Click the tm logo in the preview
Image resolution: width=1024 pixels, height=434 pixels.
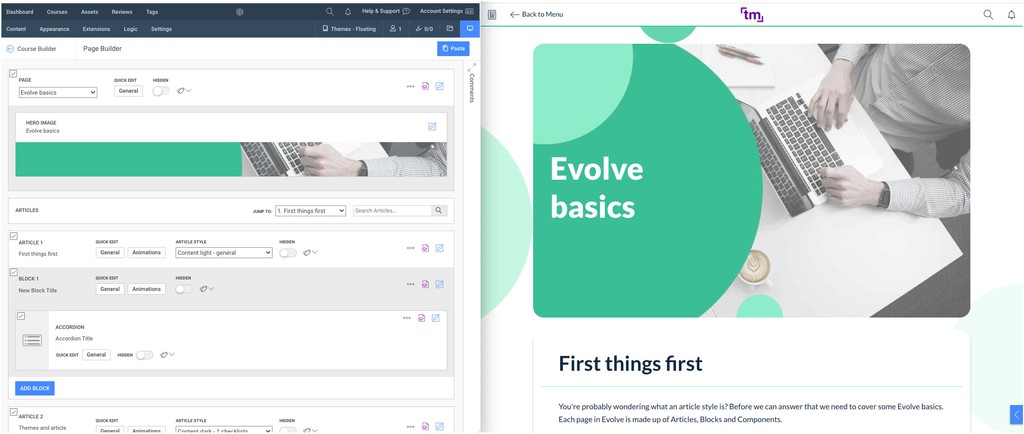tap(752, 14)
